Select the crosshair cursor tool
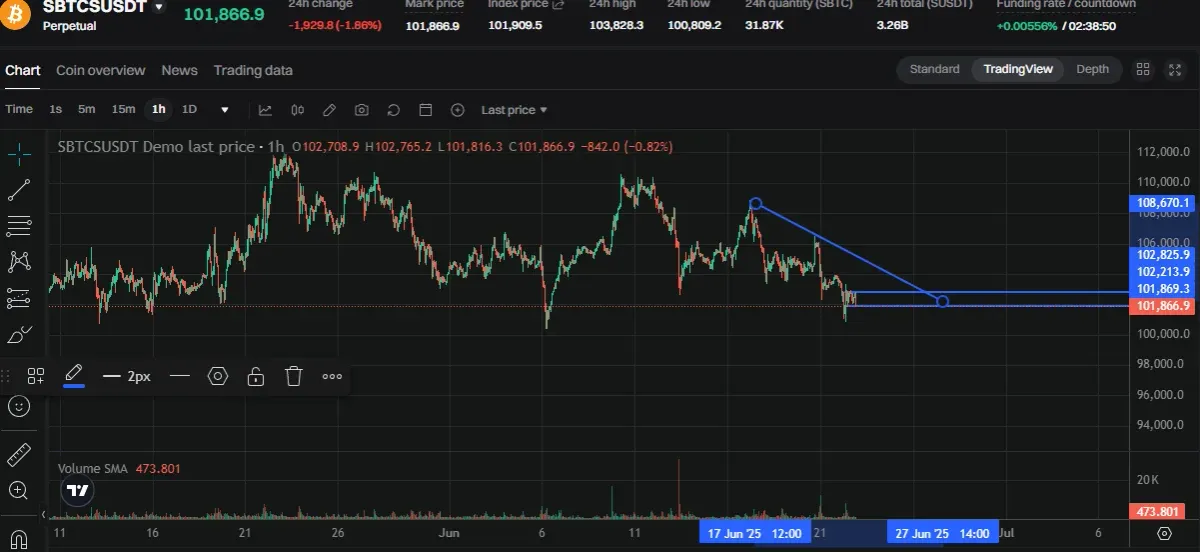 (x=19, y=153)
